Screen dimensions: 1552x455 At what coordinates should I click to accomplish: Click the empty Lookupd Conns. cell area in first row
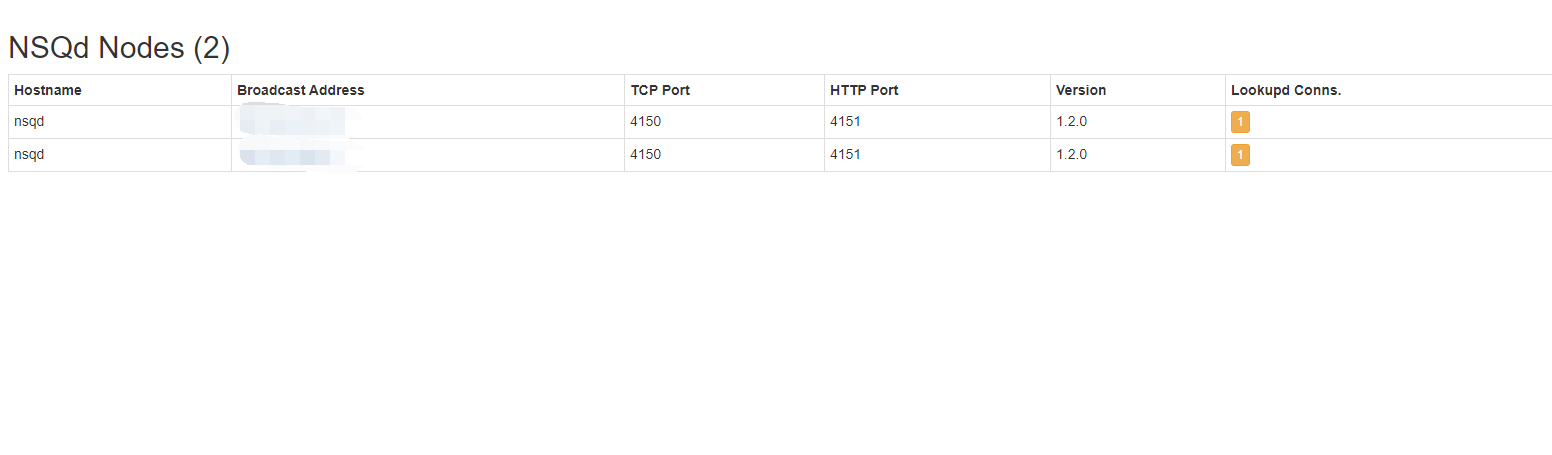pos(1400,122)
